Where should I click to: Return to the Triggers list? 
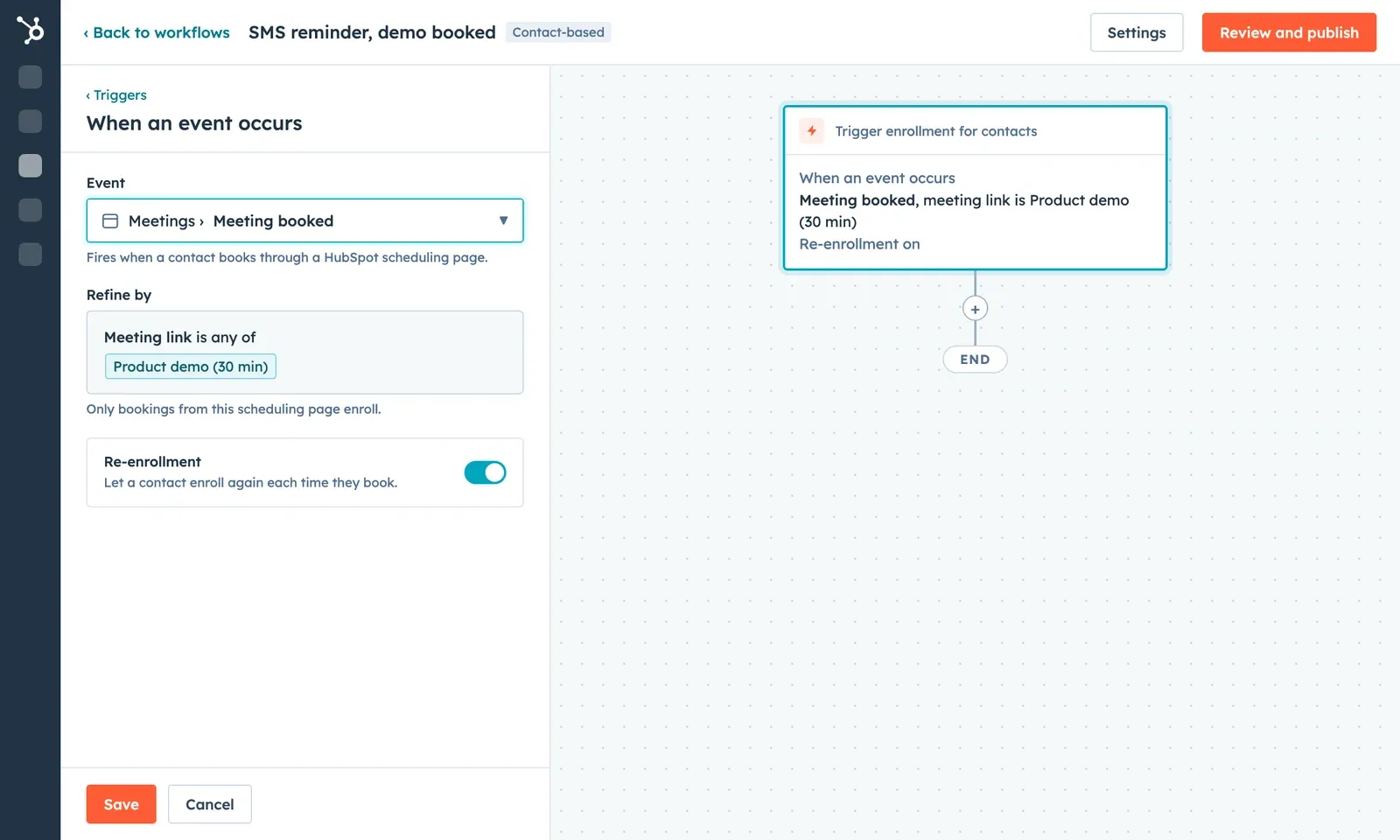pyautogui.click(x=116, y=95)
